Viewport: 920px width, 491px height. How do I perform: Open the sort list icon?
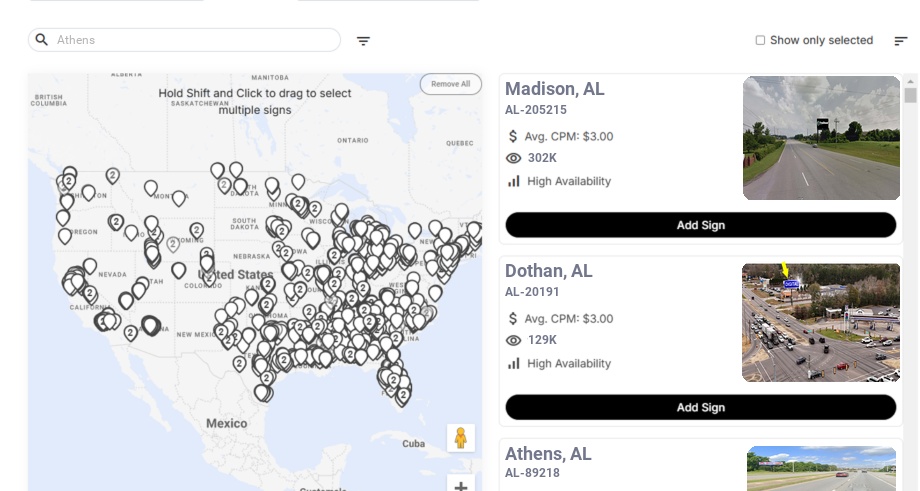click(901, 41)
